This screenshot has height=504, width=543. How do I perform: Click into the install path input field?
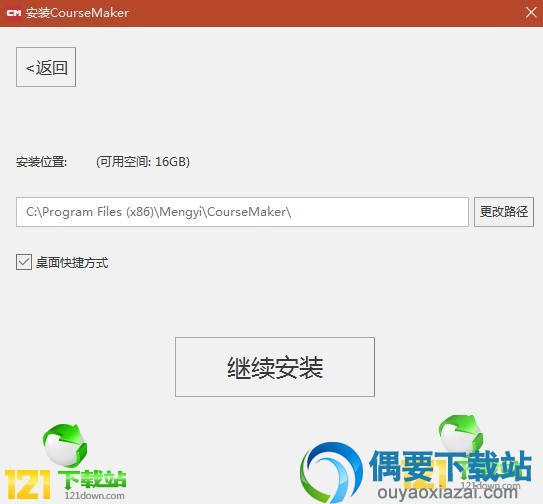click(242, 212)
